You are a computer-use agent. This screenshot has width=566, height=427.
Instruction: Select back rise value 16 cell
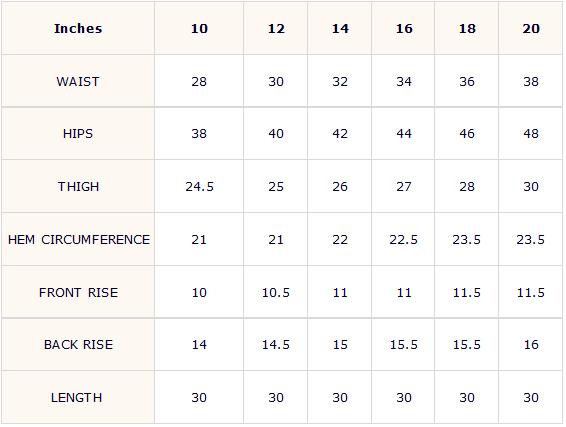(531, 344)
